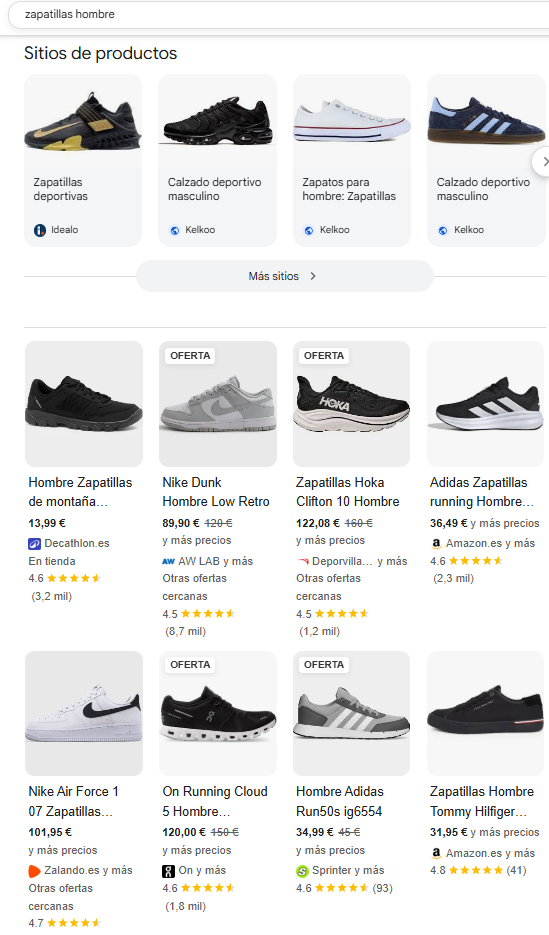The image size is (549, 935).
Task: Click Amazon logo under Adidas Zapatillas running
Action: pyautogui.click(x=436, y=543)
